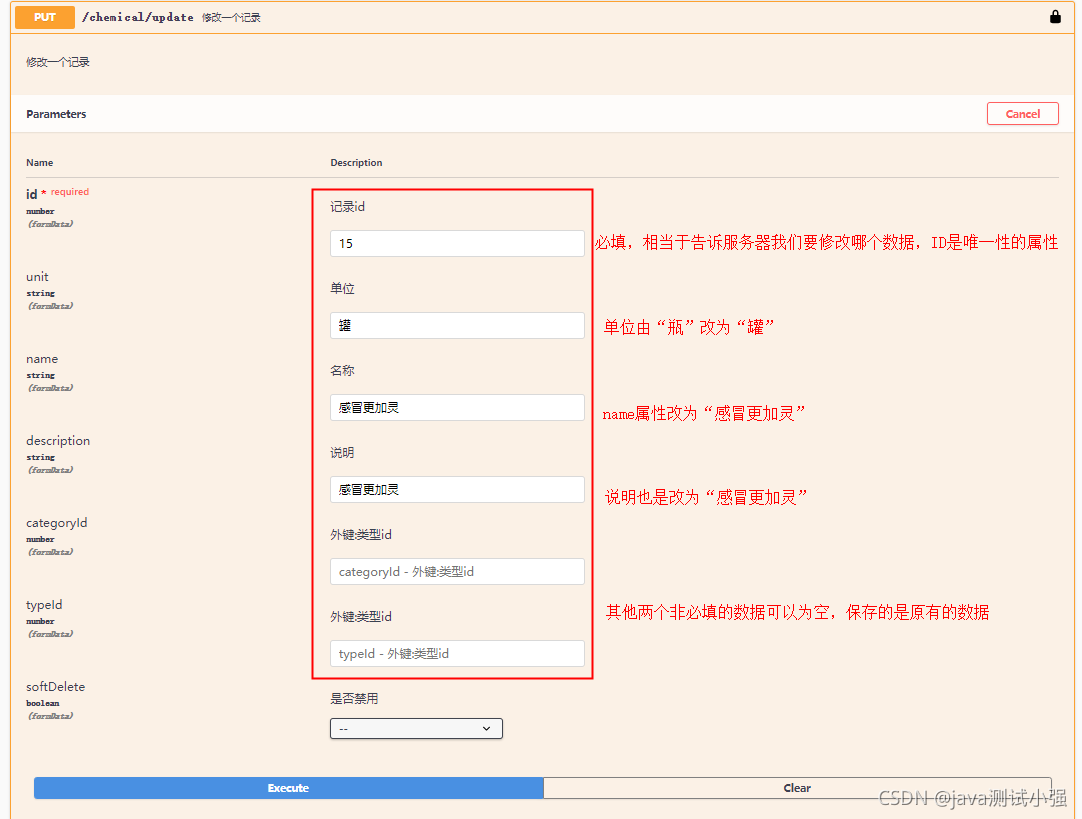1082x819 pixels.
Task: Click the categoryId input field
Action: [457, 571]
